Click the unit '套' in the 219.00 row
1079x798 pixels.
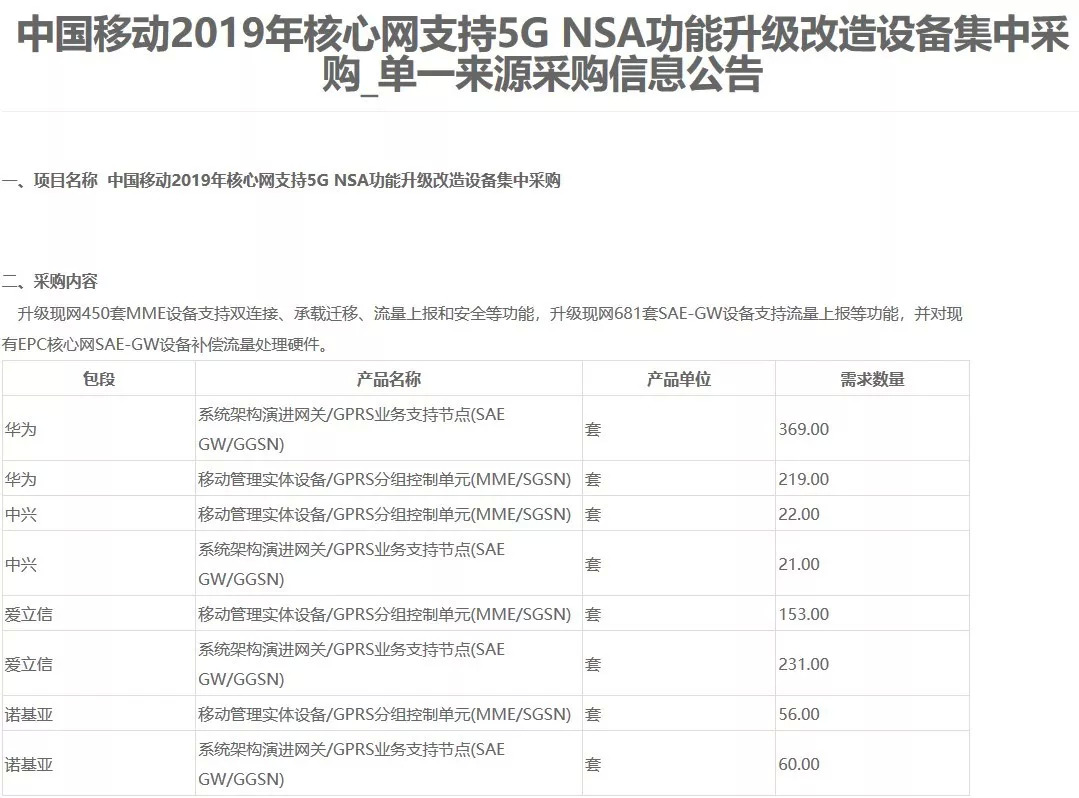593,479
